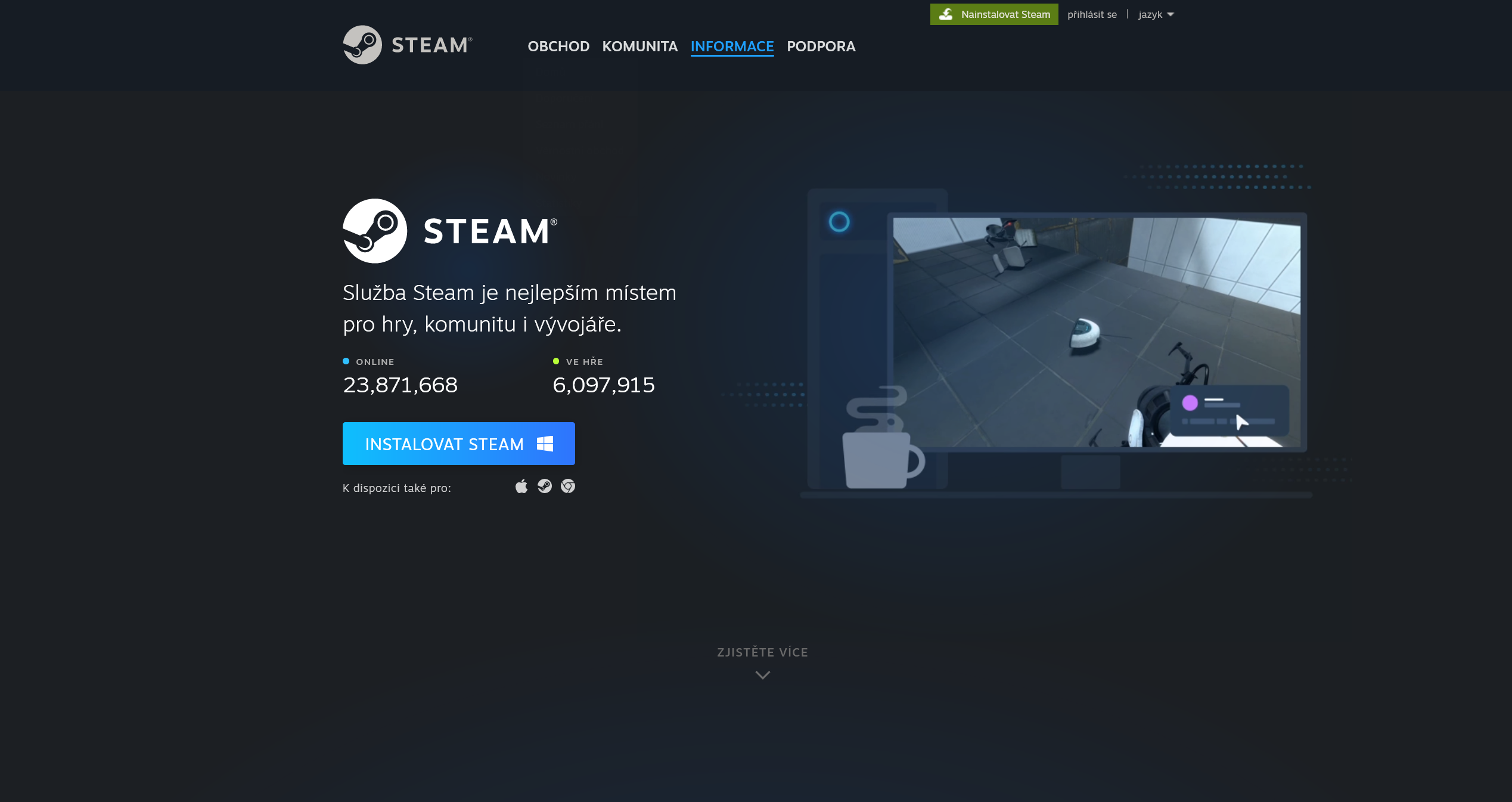This screenshot has width=1512, height=802.
Task: Expand the jazyk language dropdown
Action: point(1156,14)
